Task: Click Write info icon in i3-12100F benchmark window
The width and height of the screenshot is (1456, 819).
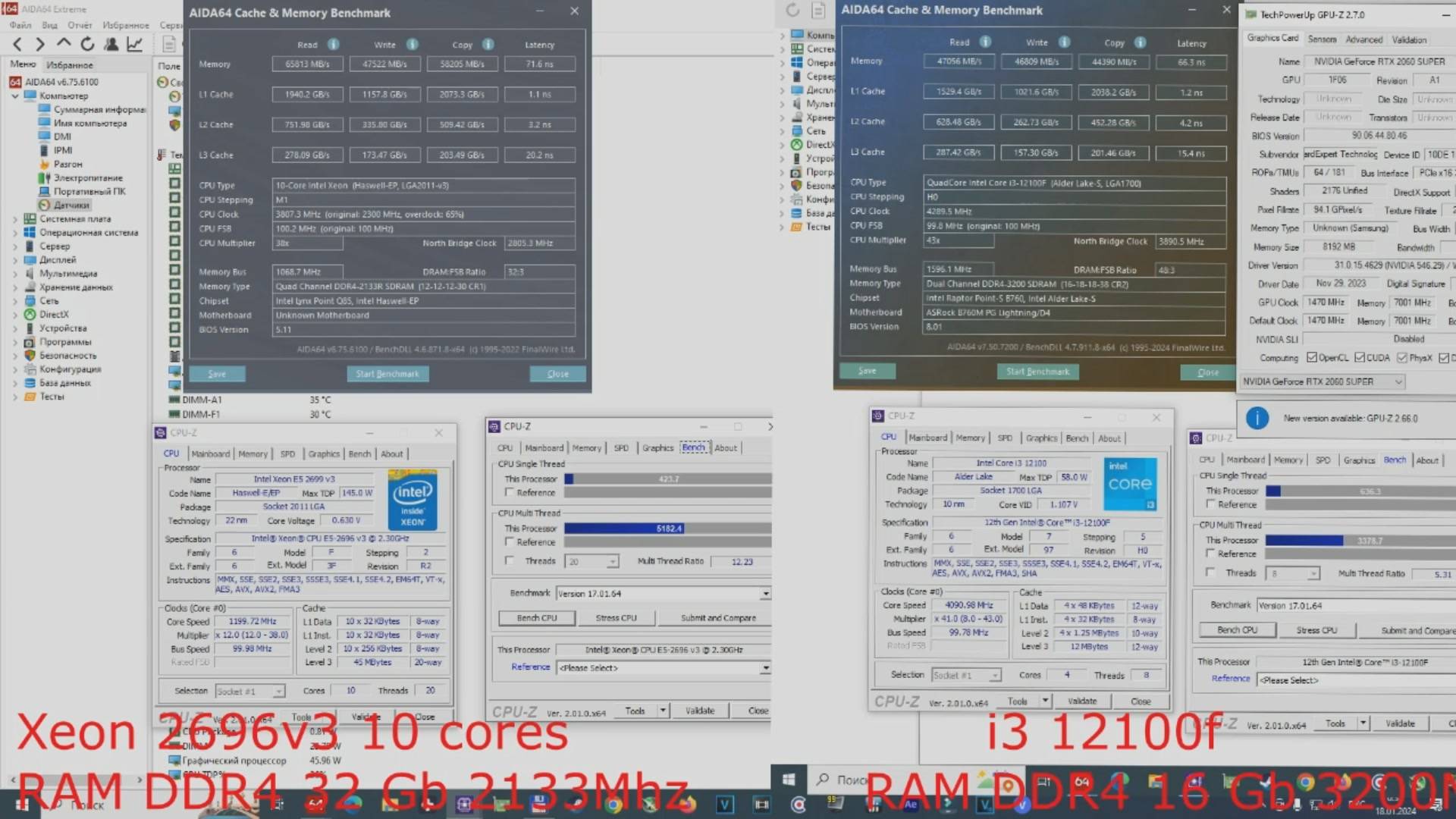Action: [1065, 42]
